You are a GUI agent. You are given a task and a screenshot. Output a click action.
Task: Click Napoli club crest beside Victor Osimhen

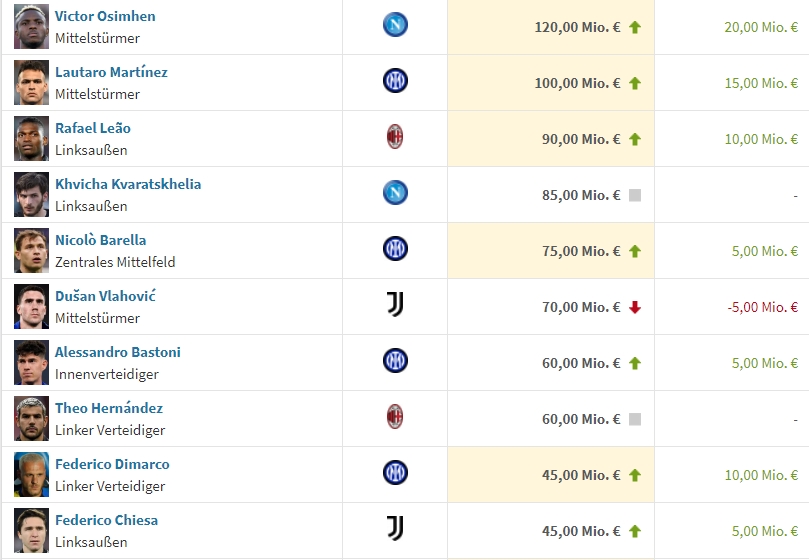(395, 25)
